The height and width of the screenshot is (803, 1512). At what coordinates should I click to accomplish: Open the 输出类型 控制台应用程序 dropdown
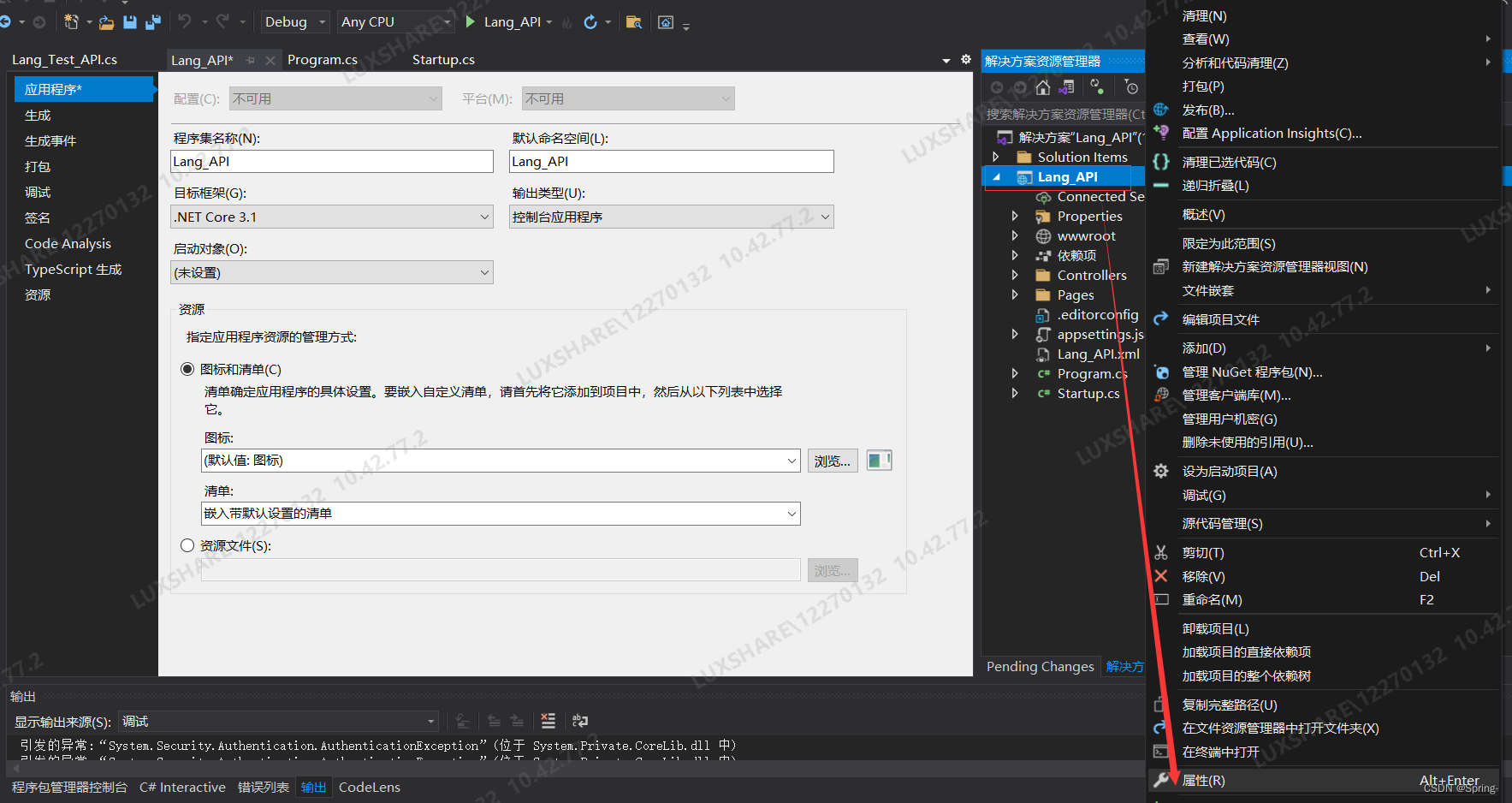point(672,217)
